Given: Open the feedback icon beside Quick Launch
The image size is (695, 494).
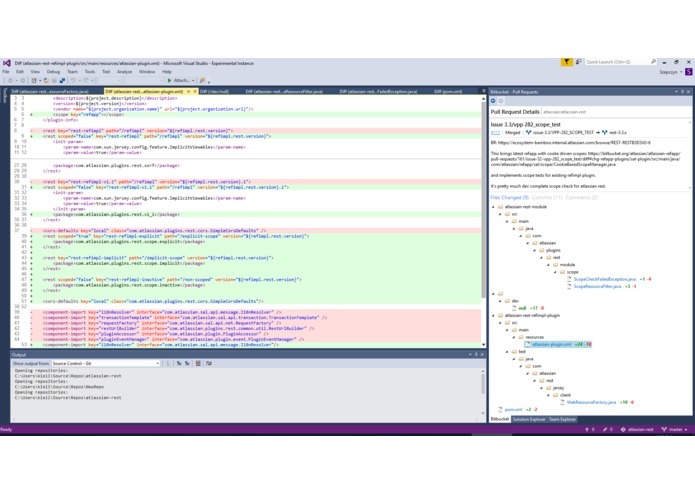Looking at the screenshot, I should tap(578, 62).
